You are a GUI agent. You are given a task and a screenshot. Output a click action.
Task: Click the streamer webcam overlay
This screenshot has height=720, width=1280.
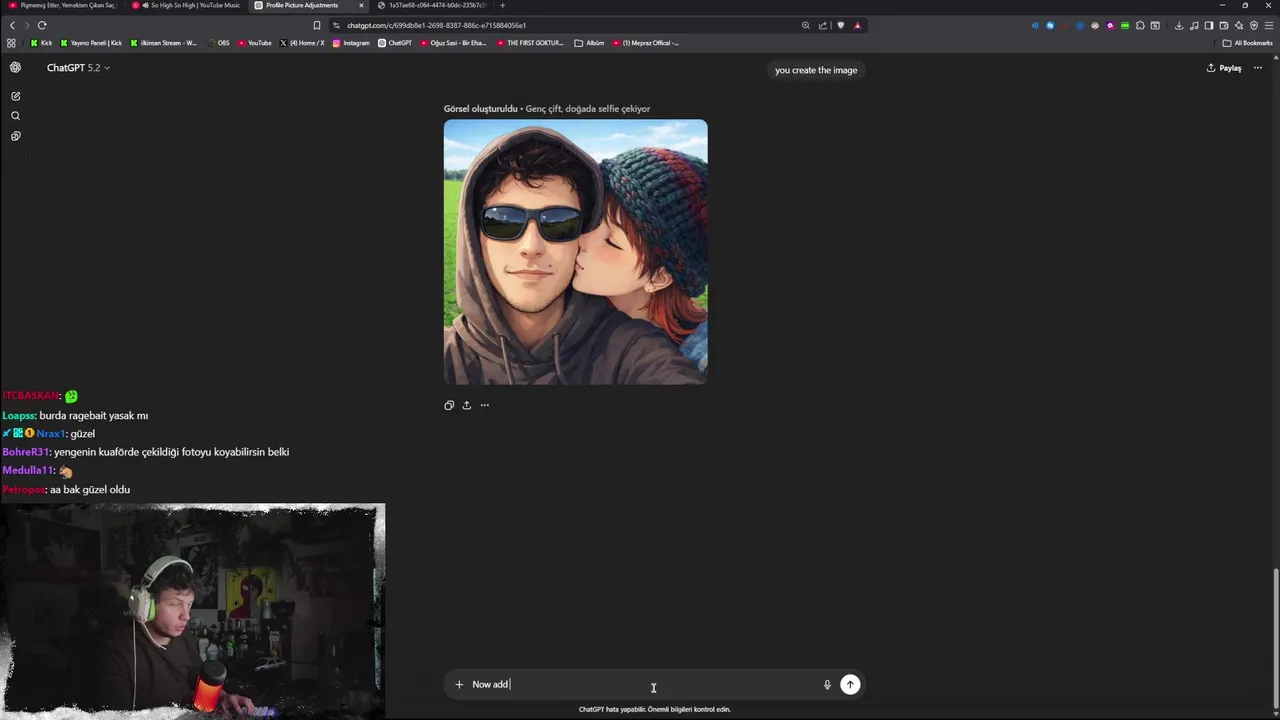(192, 610)
